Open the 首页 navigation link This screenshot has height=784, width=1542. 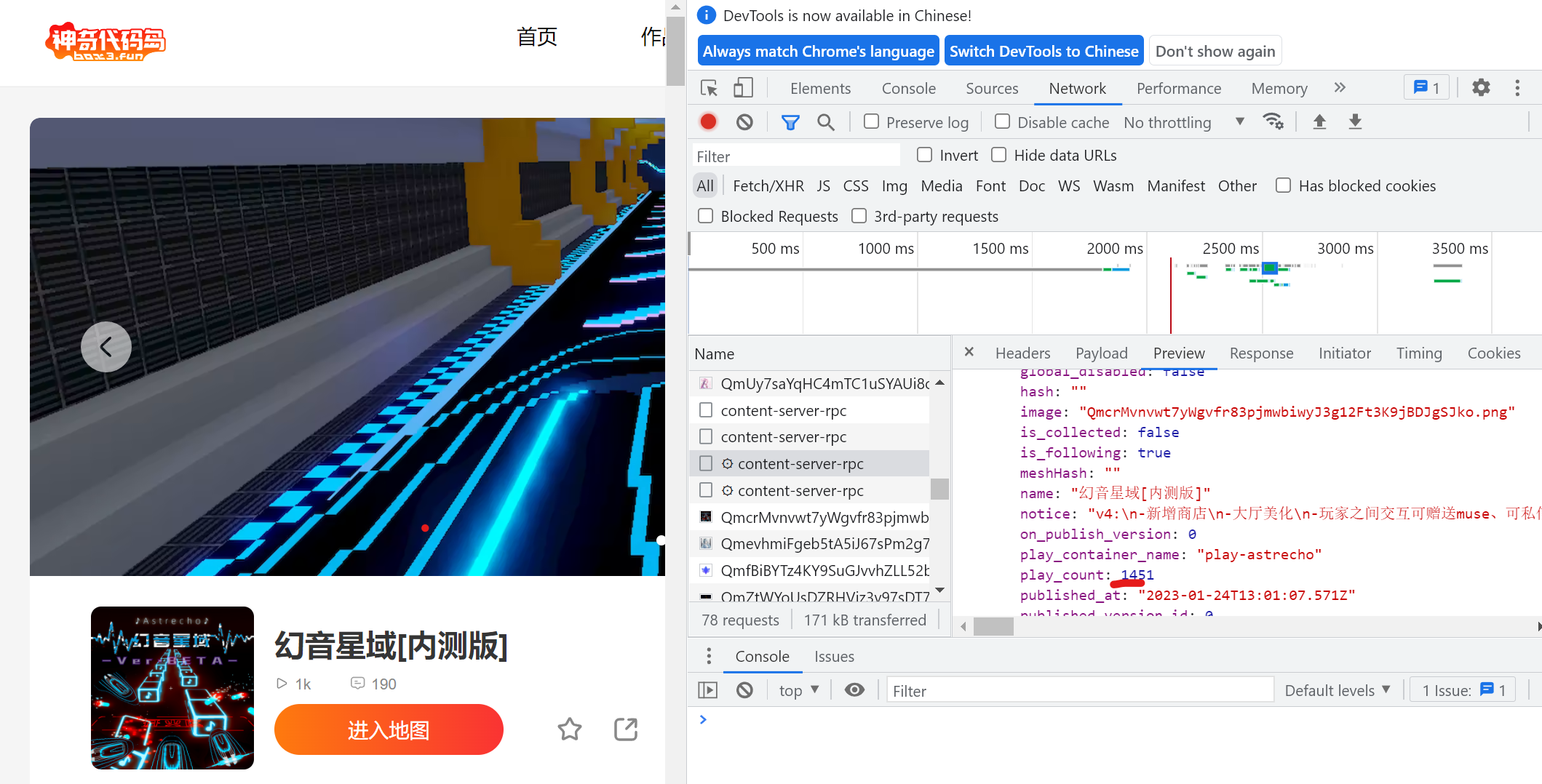tap(537, 37)
